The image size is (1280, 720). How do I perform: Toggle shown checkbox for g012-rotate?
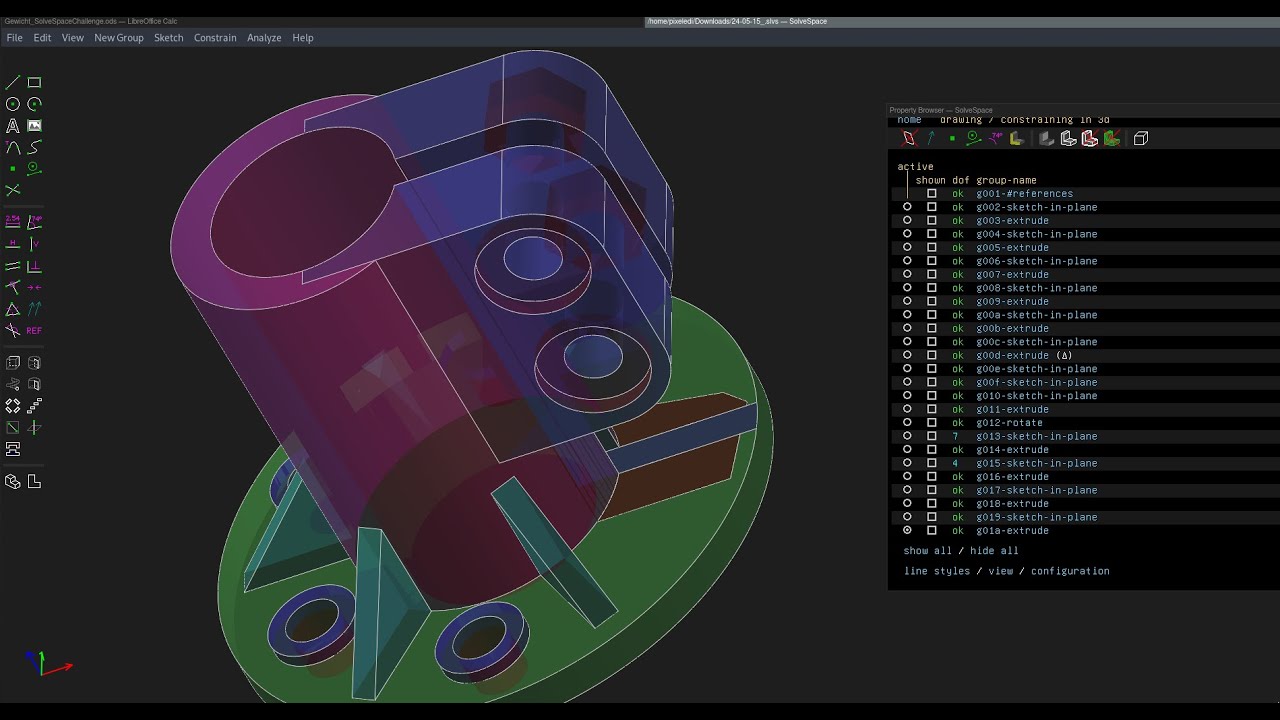point(931,423)
